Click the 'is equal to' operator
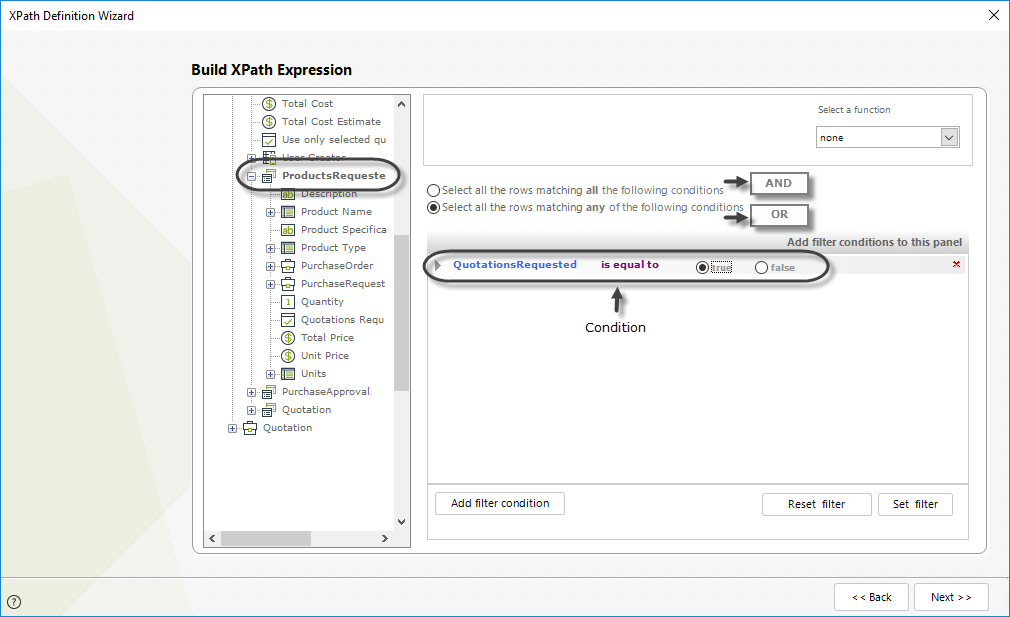This screenshot has height=617, width=1010. (x=630, y=265)
